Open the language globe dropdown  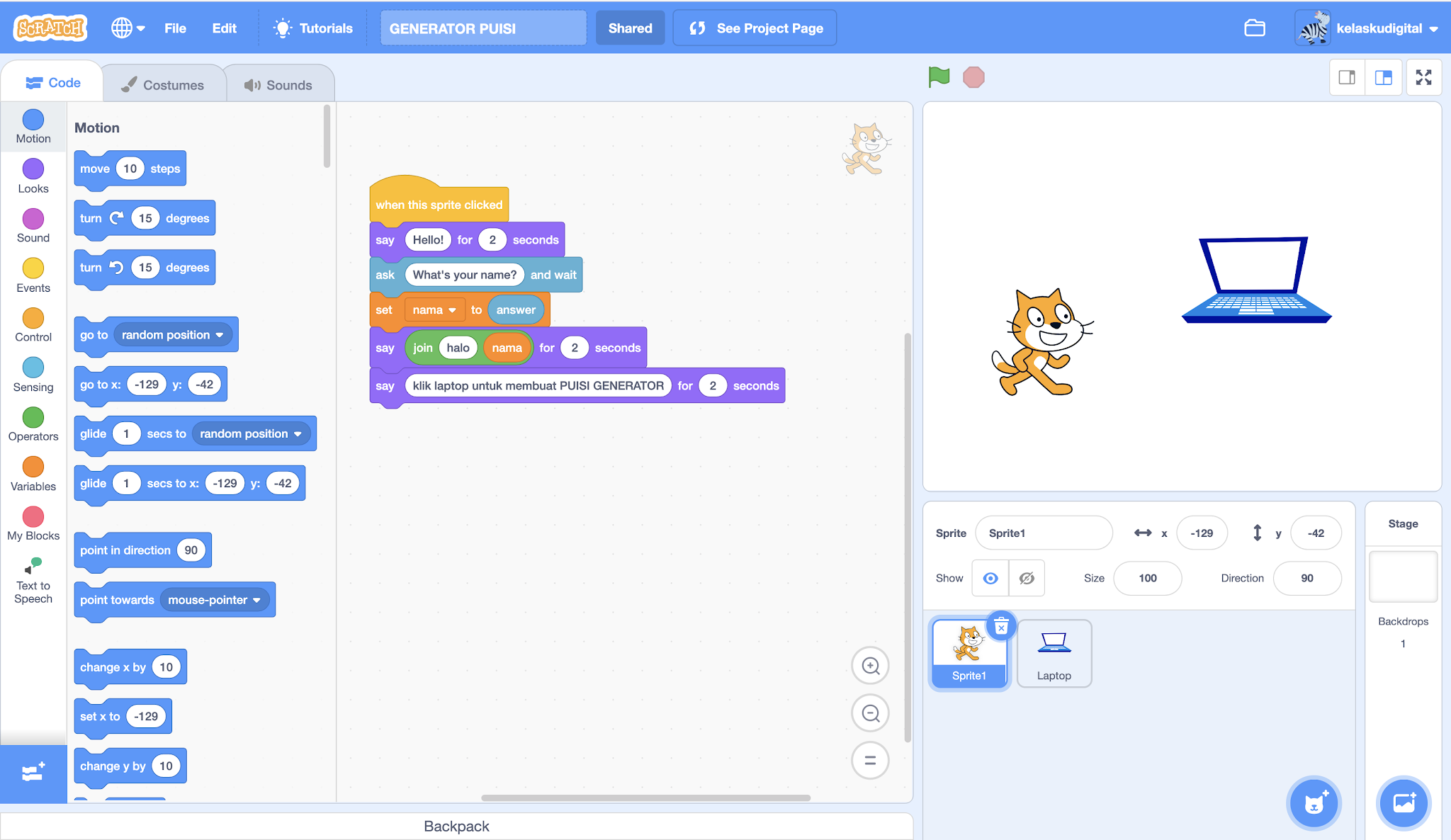pos(128,28)
